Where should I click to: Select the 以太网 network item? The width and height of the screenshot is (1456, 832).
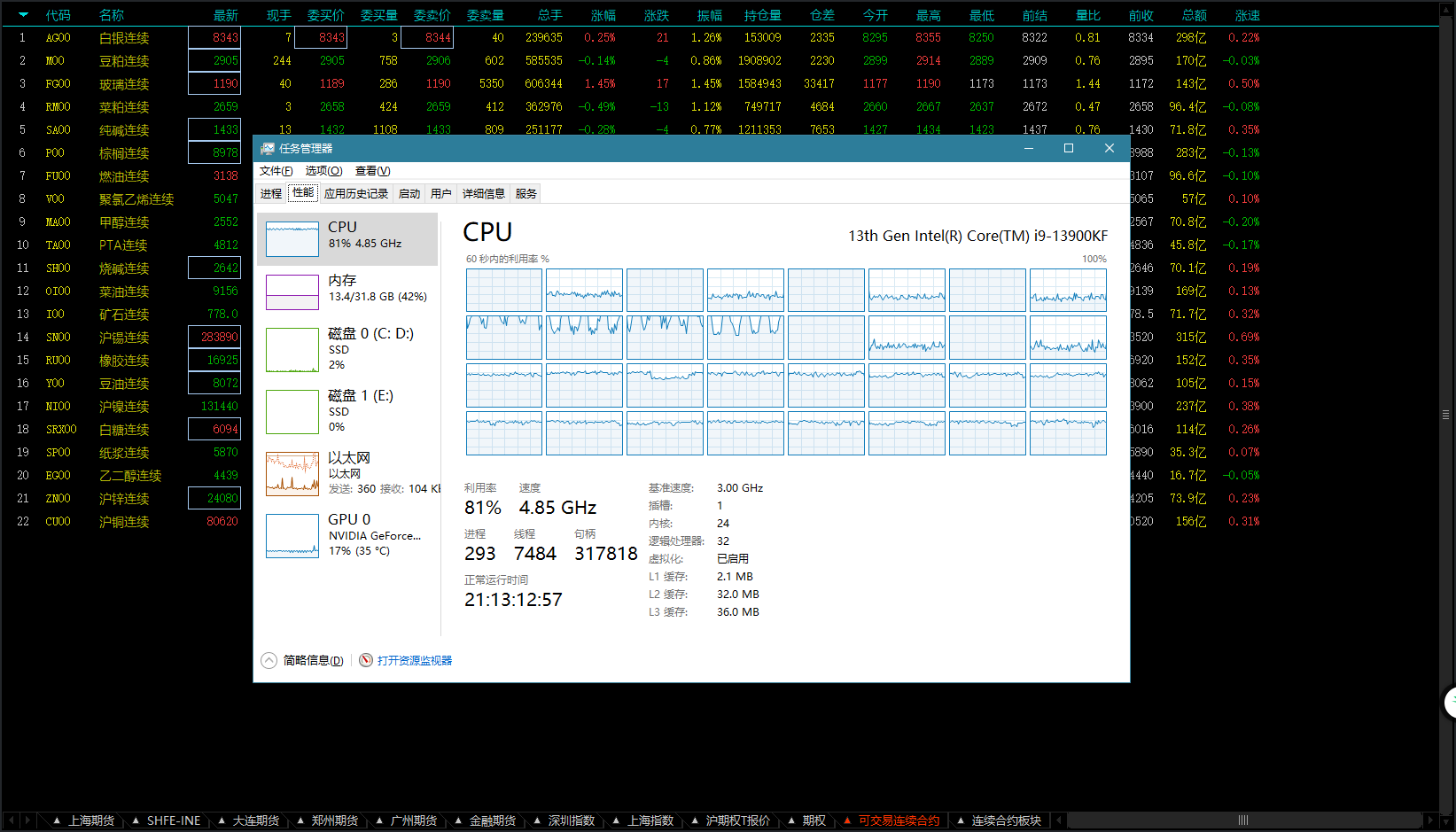point(347,474)
